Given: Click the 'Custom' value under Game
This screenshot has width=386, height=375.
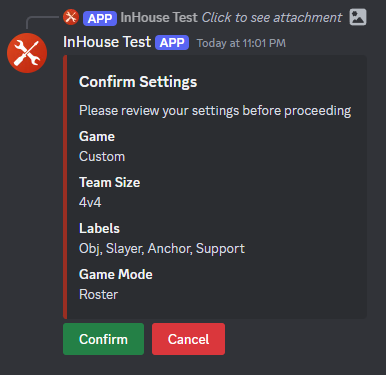Looking at the screenshot, I should (x=102, y=156).
